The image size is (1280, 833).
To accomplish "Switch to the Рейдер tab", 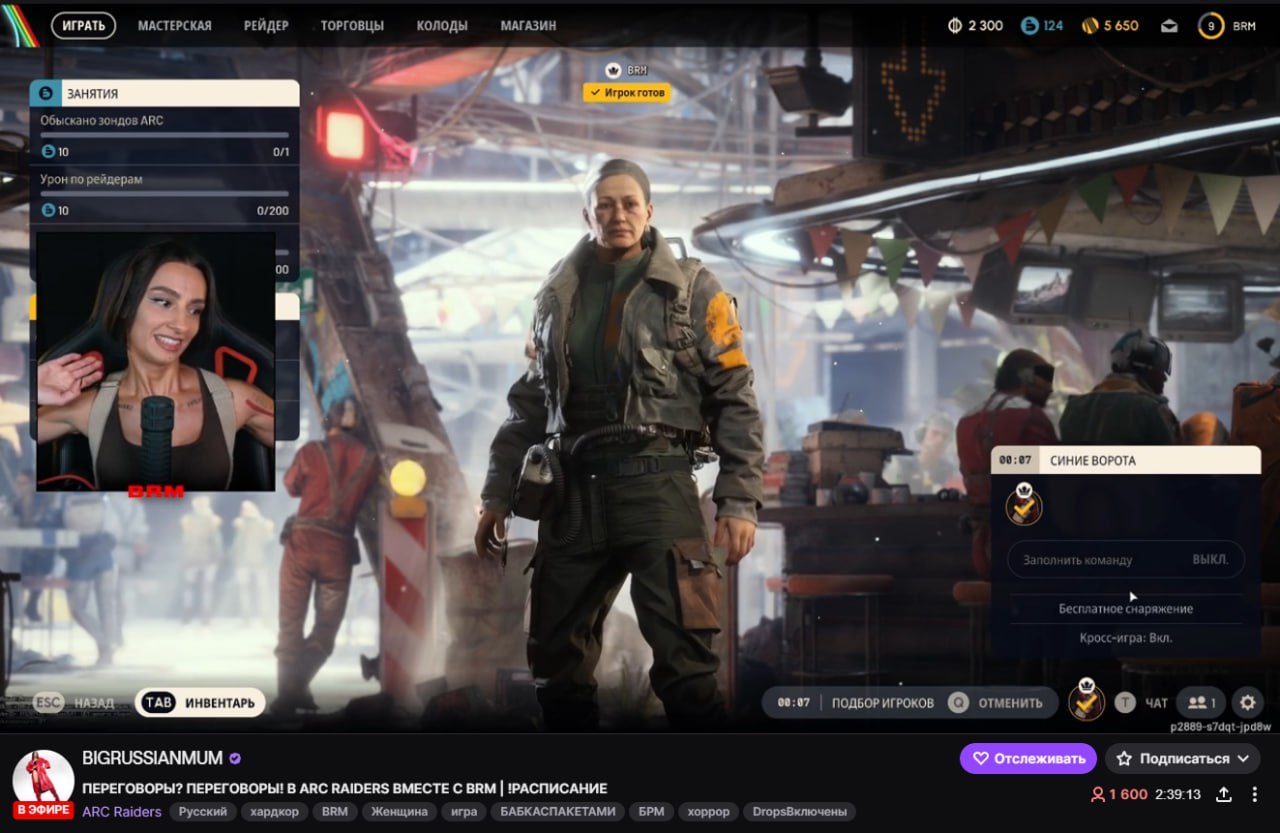I will [266, 26].
